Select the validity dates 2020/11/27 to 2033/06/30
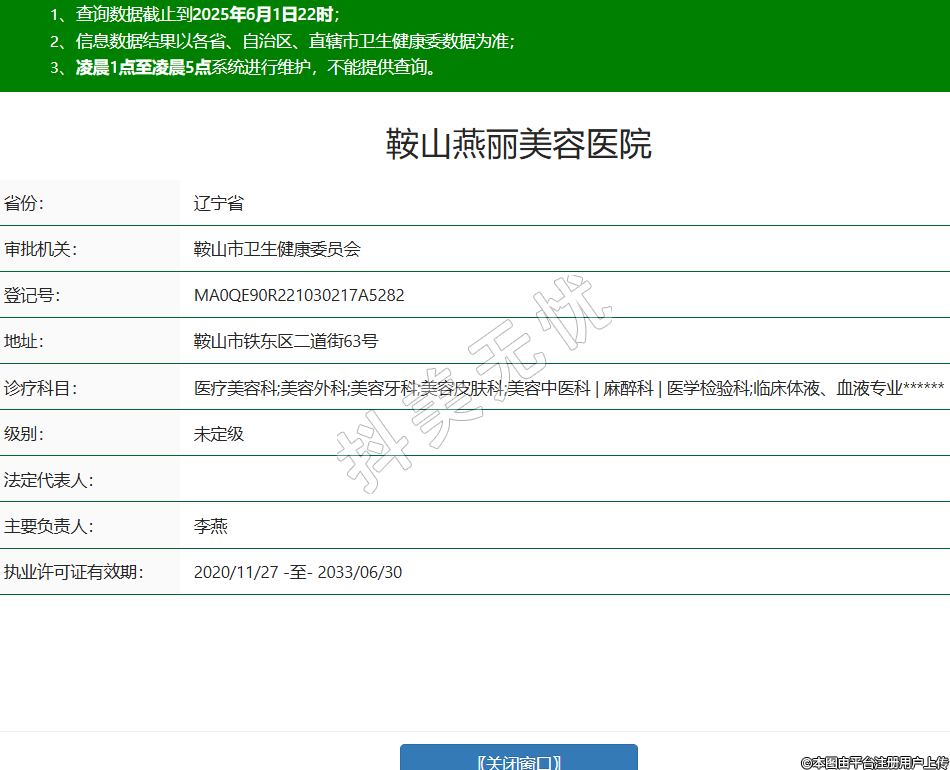Image resolution: width=950 pixels, height=770 pixels. tap(298, 572)
